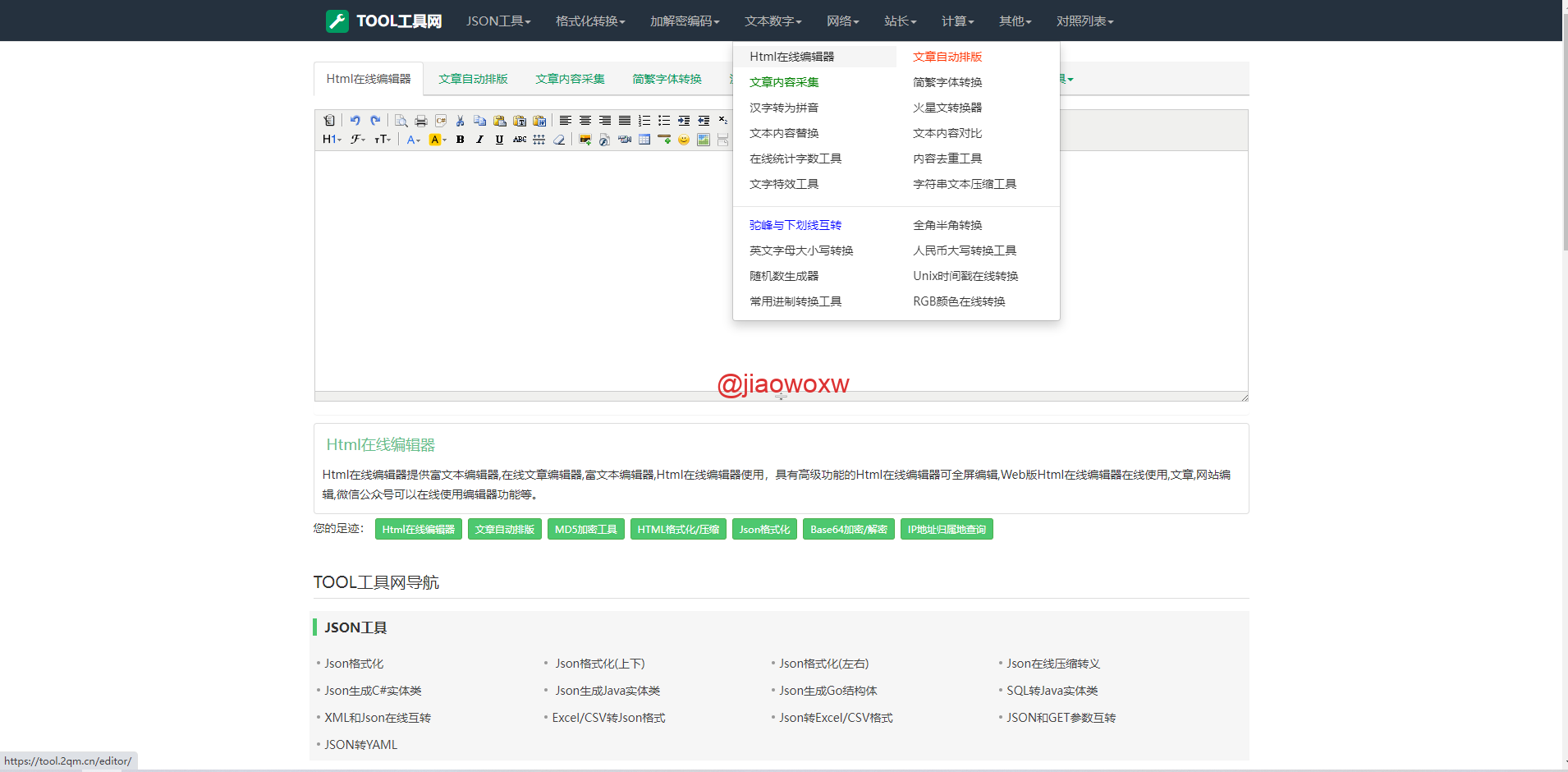
Task: Open the JSON转YAML link
Action: coord(360,745)
